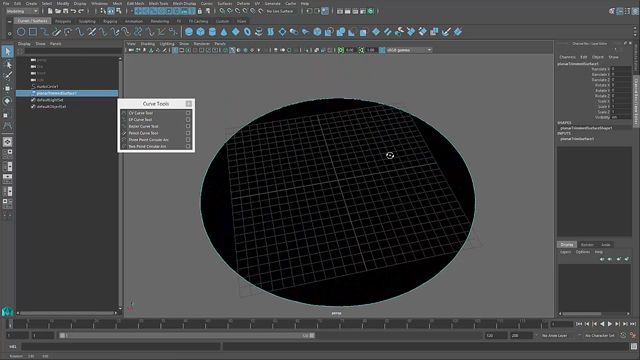The height and width of the screenshot is (360, 640).
Task: Open Two Point Circular Arc option box
Action: tap(188, 146)
